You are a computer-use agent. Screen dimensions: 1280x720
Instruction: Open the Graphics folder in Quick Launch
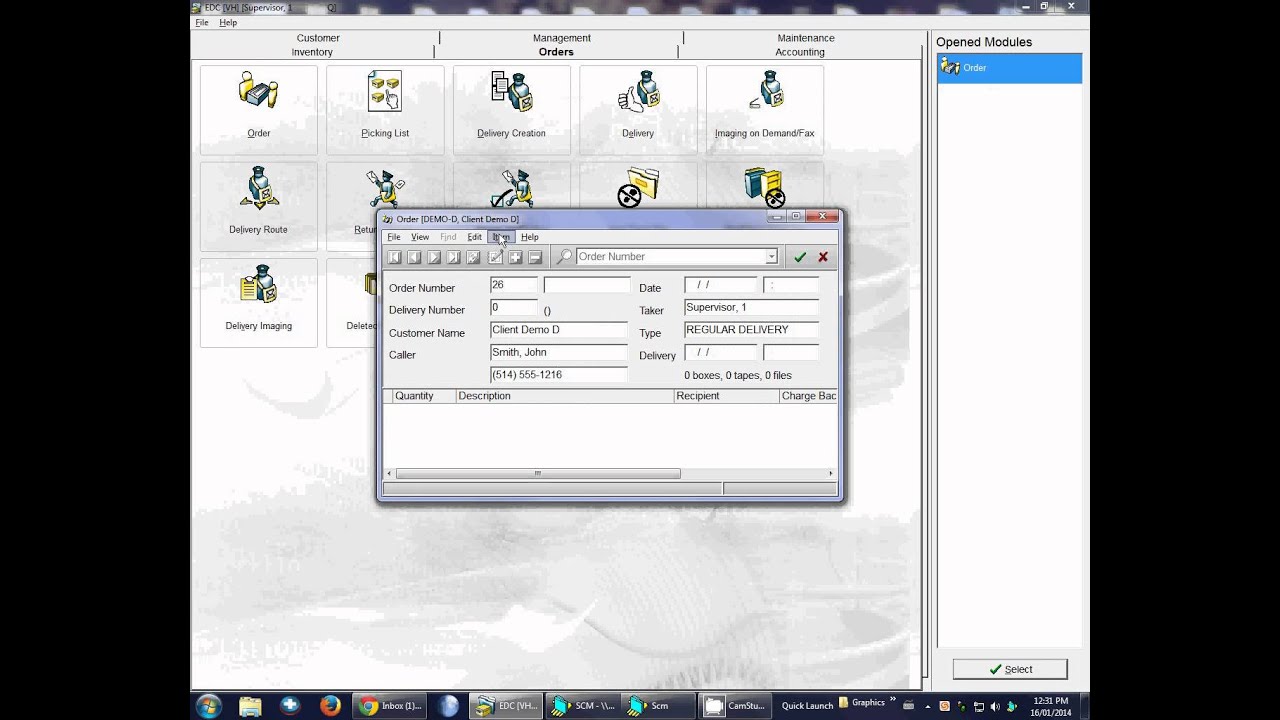click(x=861, y=703)
